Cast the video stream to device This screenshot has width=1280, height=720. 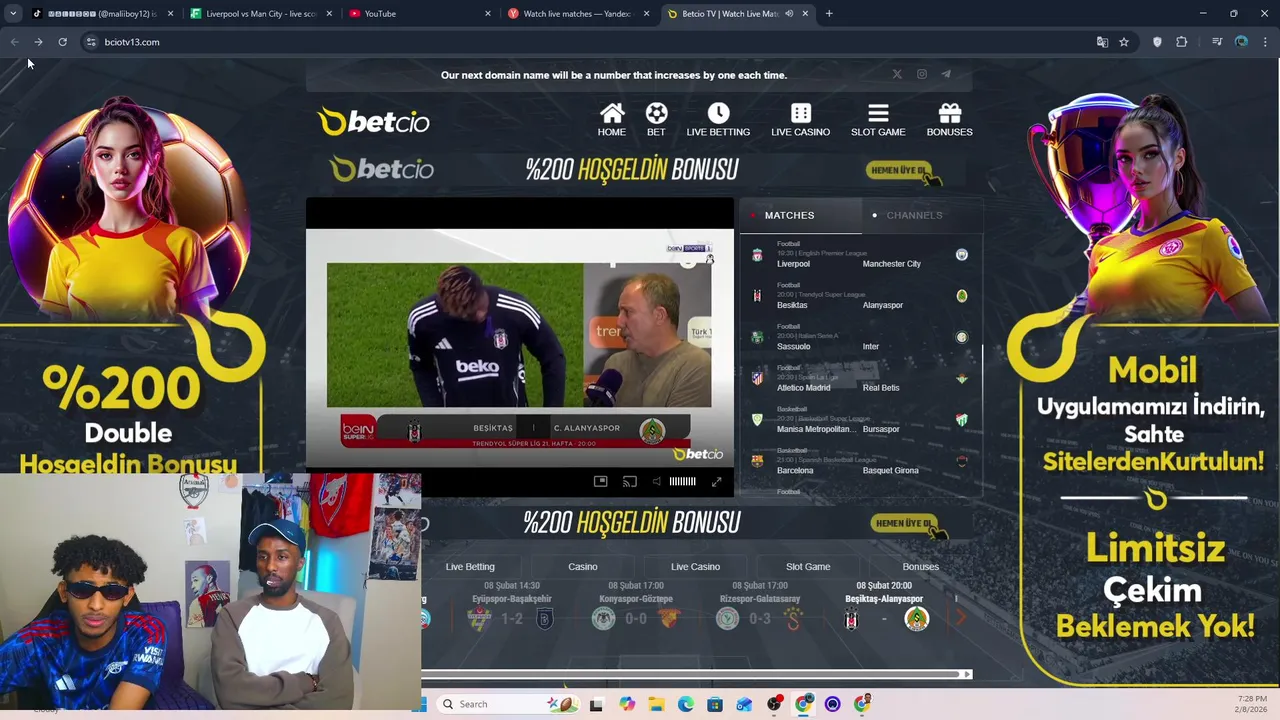tap(629, 481)
